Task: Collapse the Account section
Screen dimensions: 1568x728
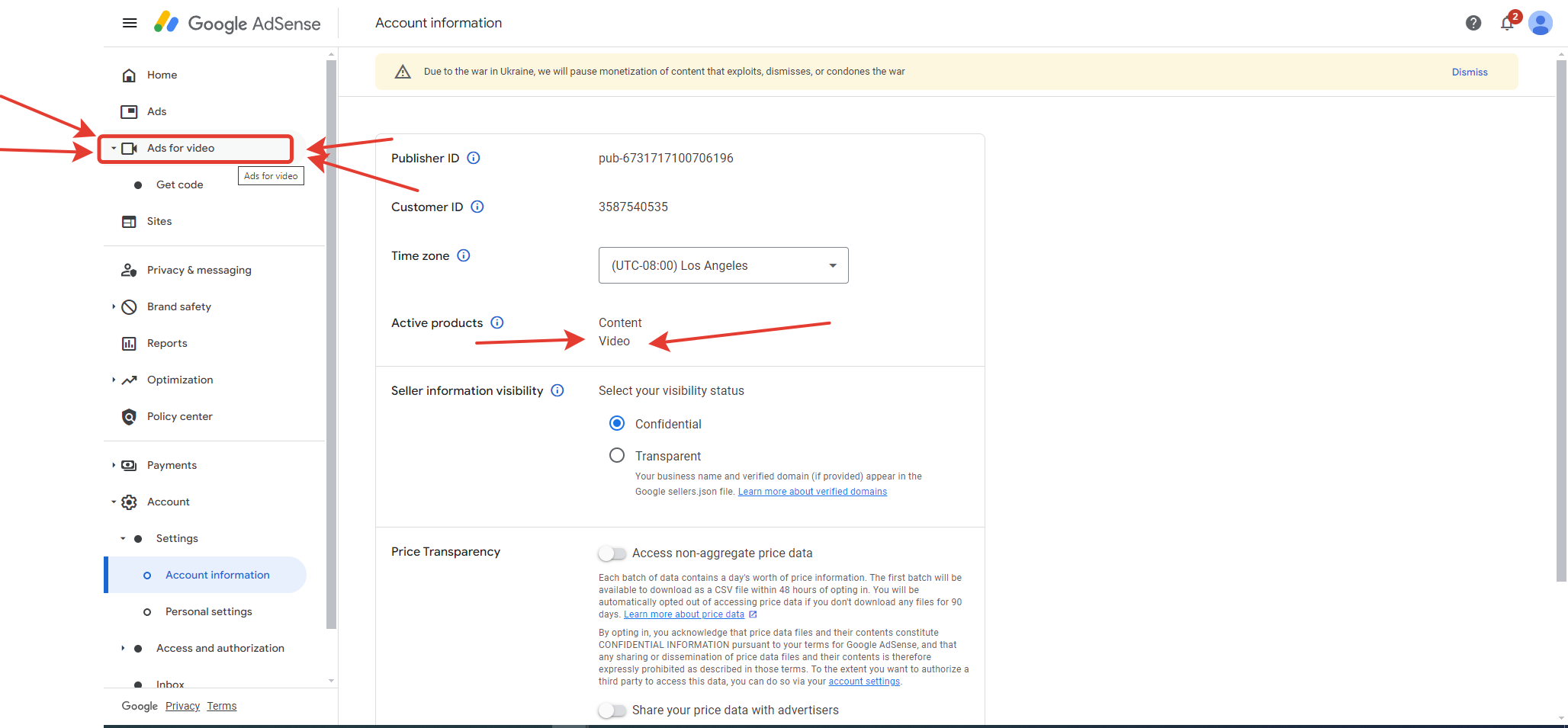Action: coord(114,502)
